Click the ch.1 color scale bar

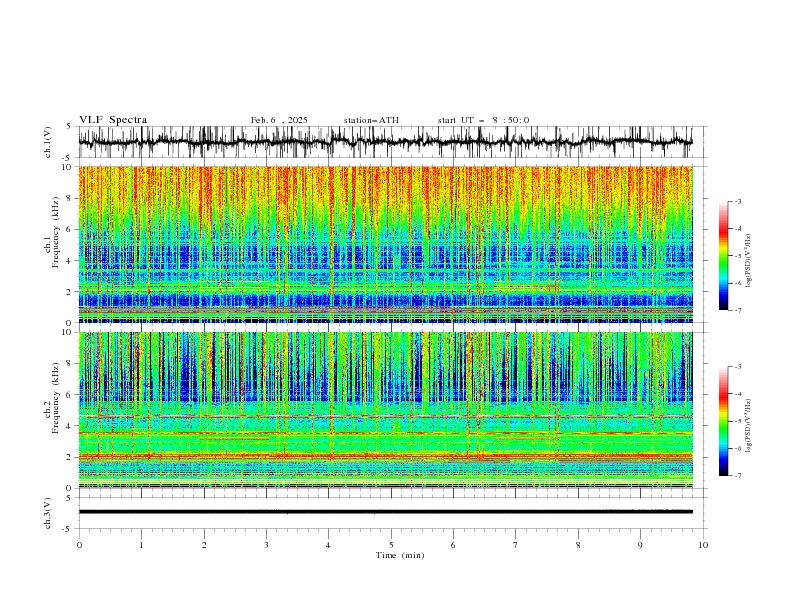724,256
